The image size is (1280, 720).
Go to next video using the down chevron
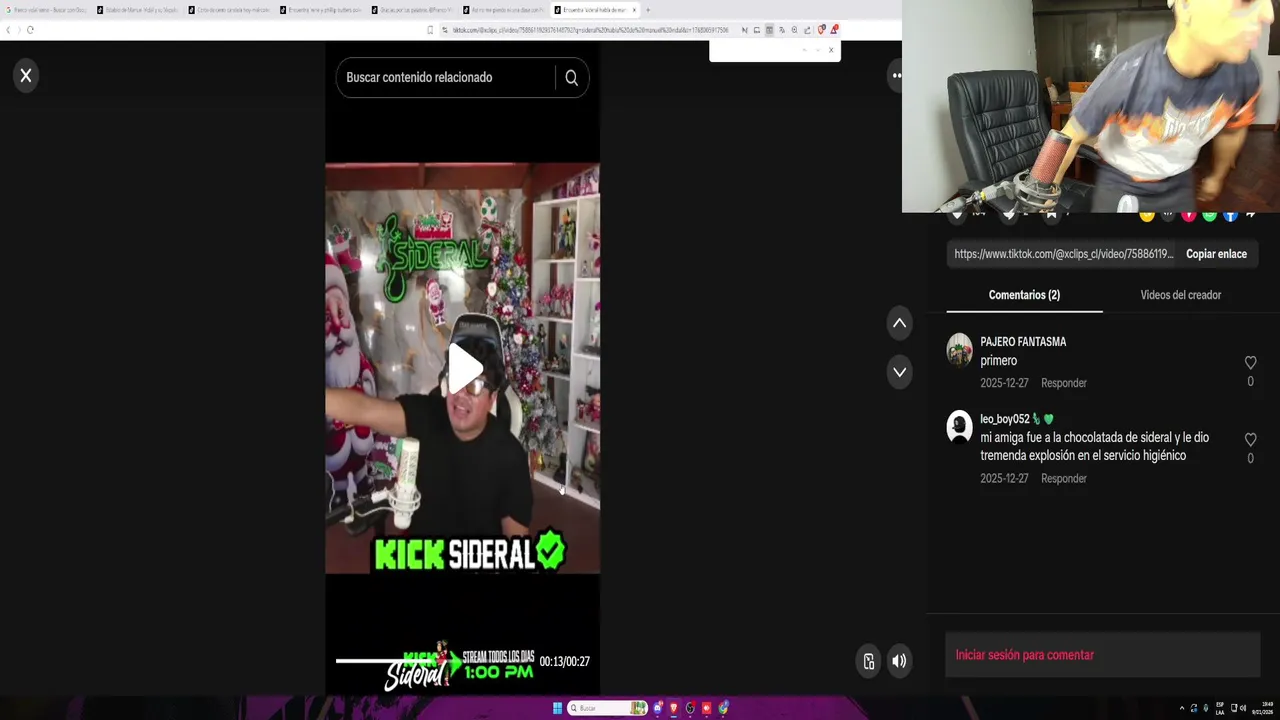(x=900, y=372)
